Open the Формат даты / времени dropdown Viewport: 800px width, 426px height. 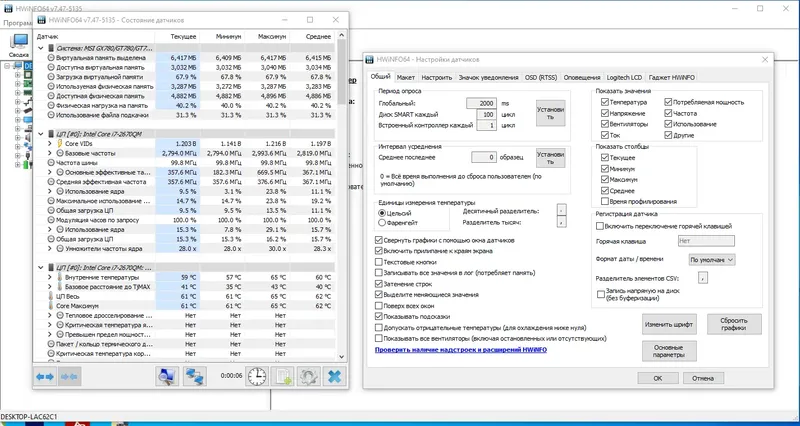(712, 260)
